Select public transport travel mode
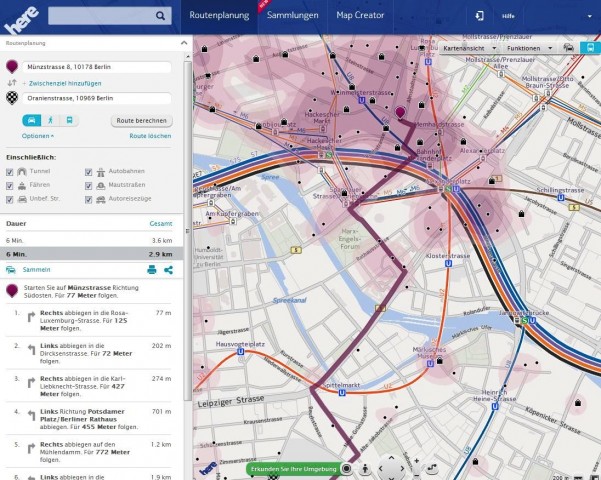Image resolution: width=601 pixels, height=480 pixels. point(69,120)
